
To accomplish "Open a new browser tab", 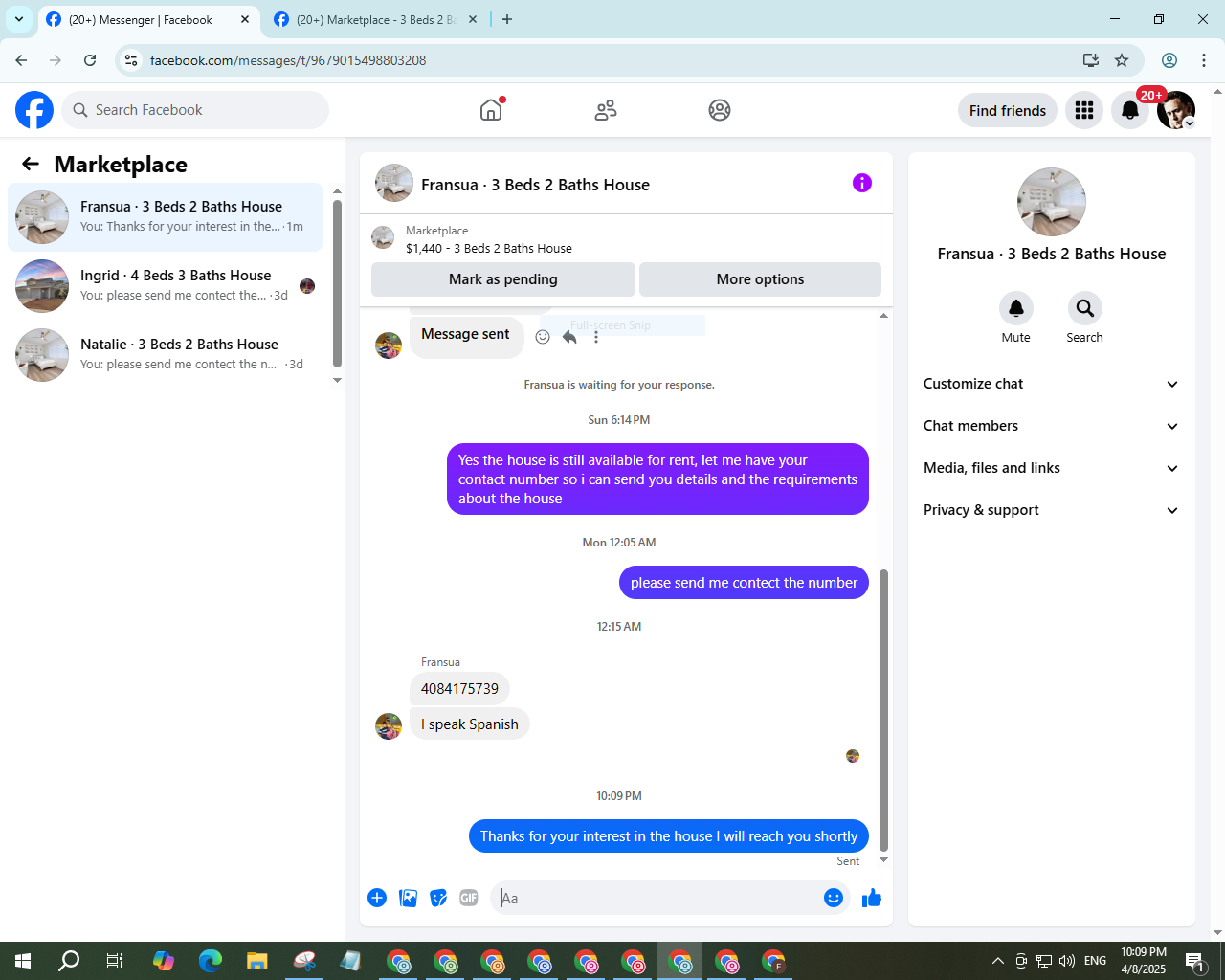I will pyautogui.click(x=507, y=19).
